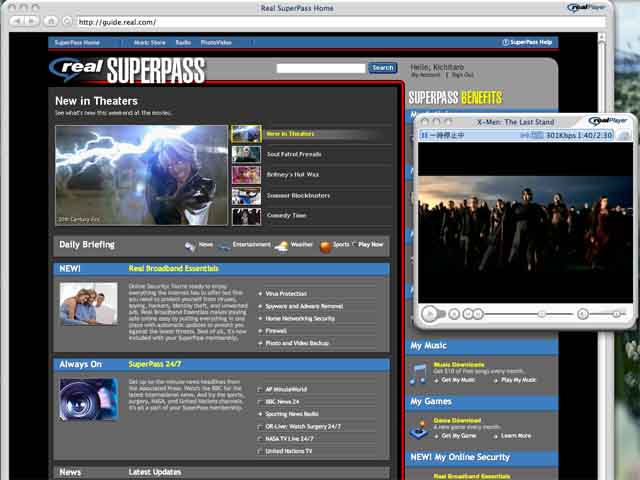Open the Photo/Video nav item

point(216,42)
